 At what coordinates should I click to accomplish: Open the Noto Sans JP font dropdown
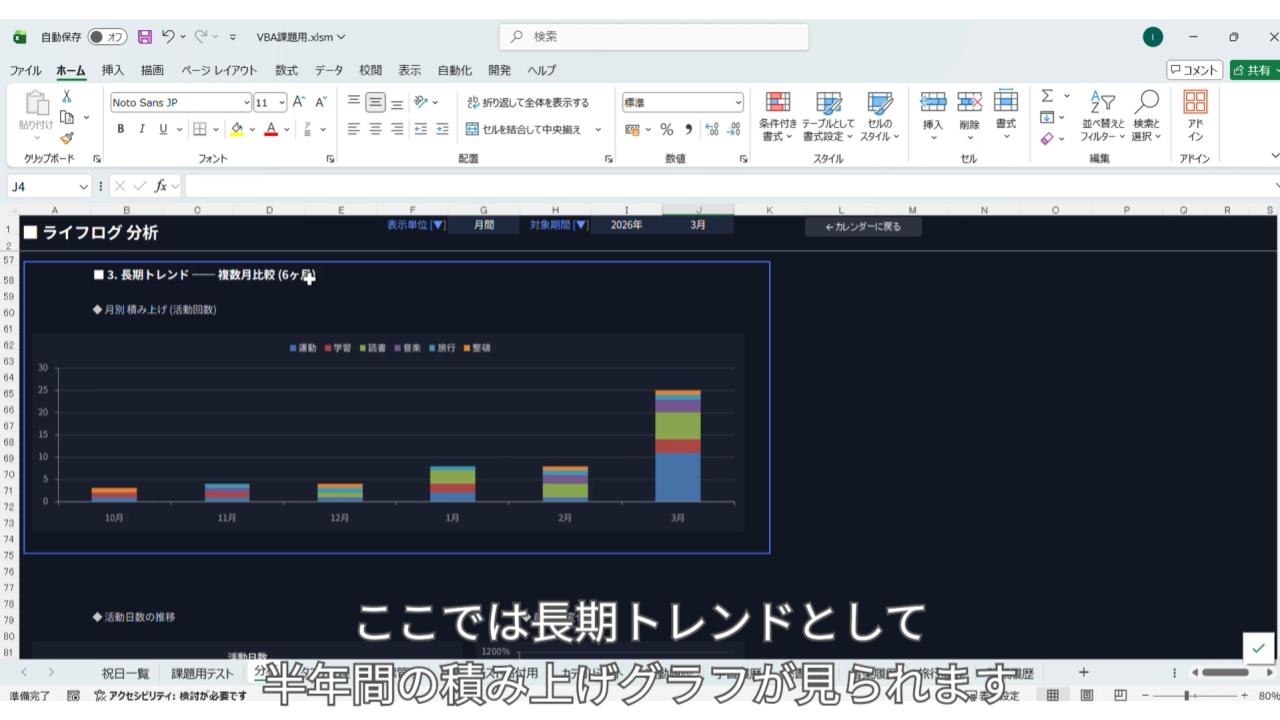[247, 102]
